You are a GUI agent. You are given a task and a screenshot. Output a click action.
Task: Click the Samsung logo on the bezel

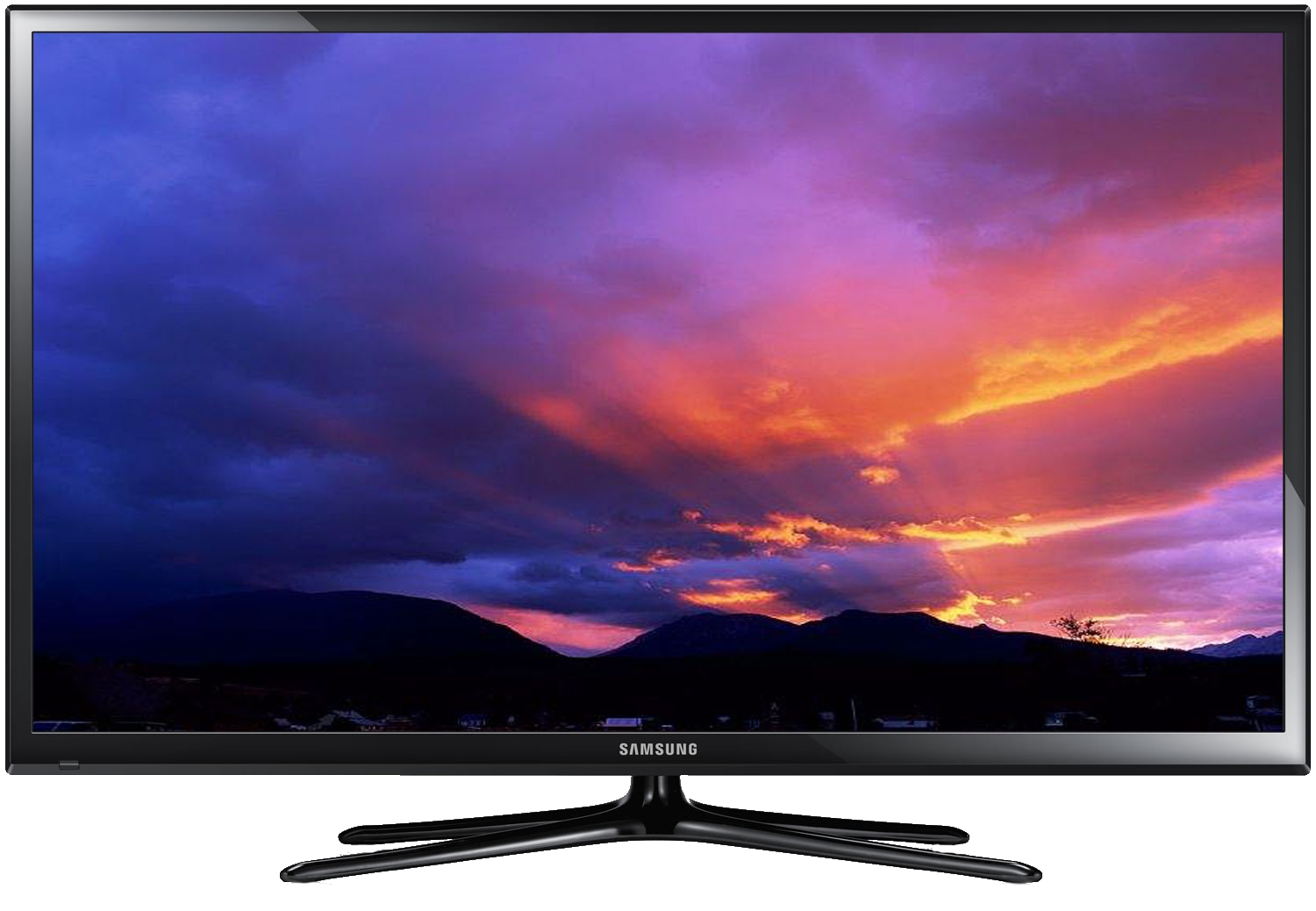click(658, 749)
